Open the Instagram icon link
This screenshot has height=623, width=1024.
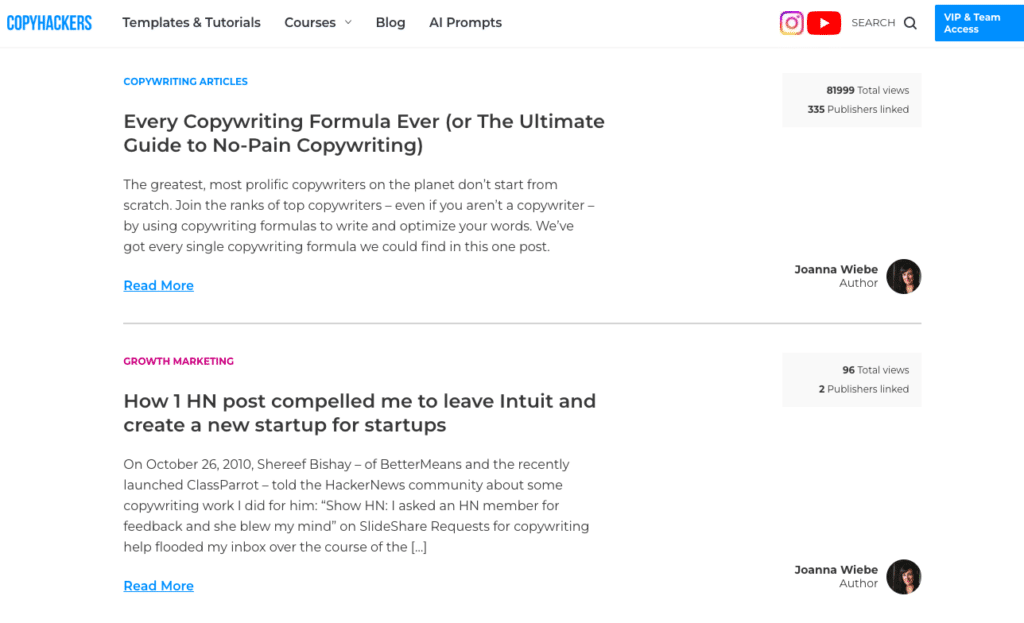(x=792, y=23)
